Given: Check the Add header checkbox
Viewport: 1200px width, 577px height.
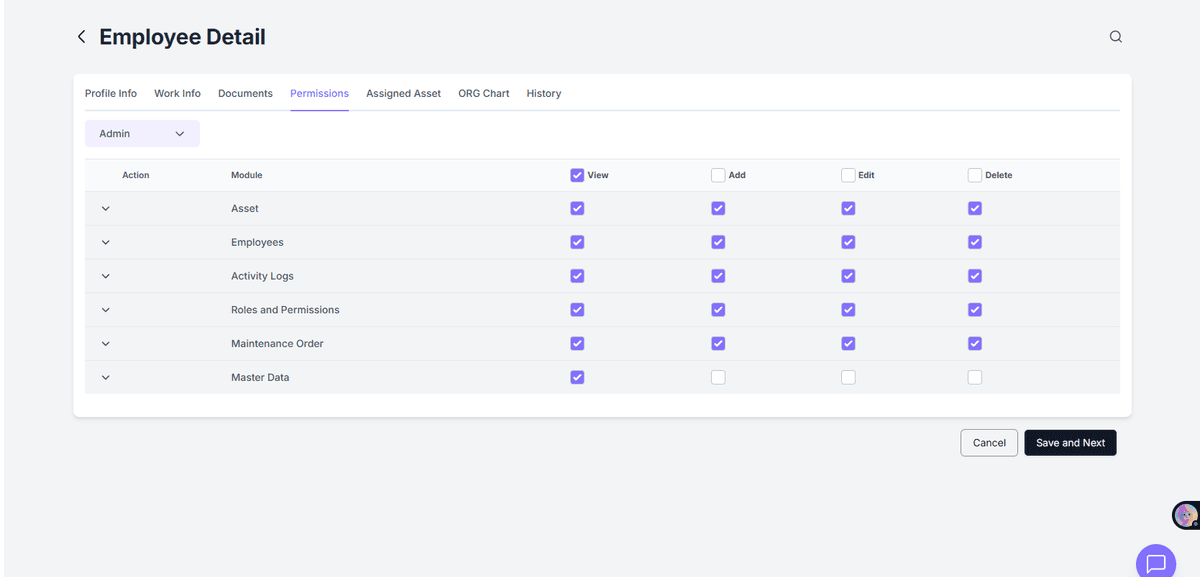Looking at the screenshot, I should tap(717, 174).
